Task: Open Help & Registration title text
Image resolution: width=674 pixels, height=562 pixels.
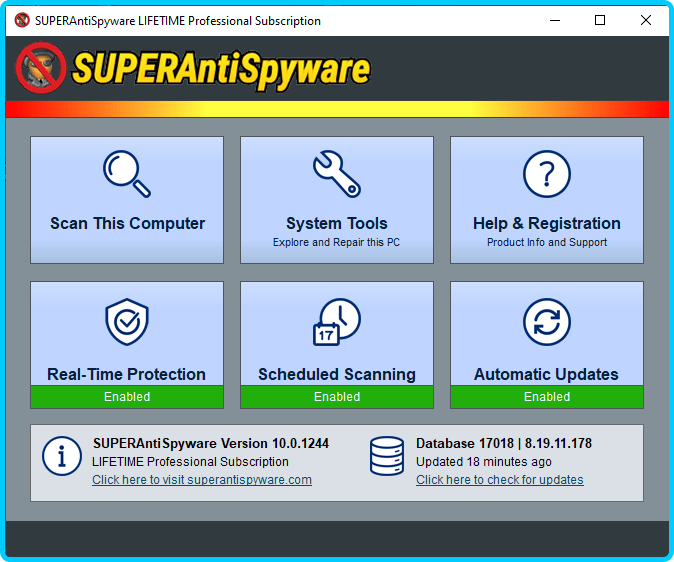Action: (x=547, y=224)
